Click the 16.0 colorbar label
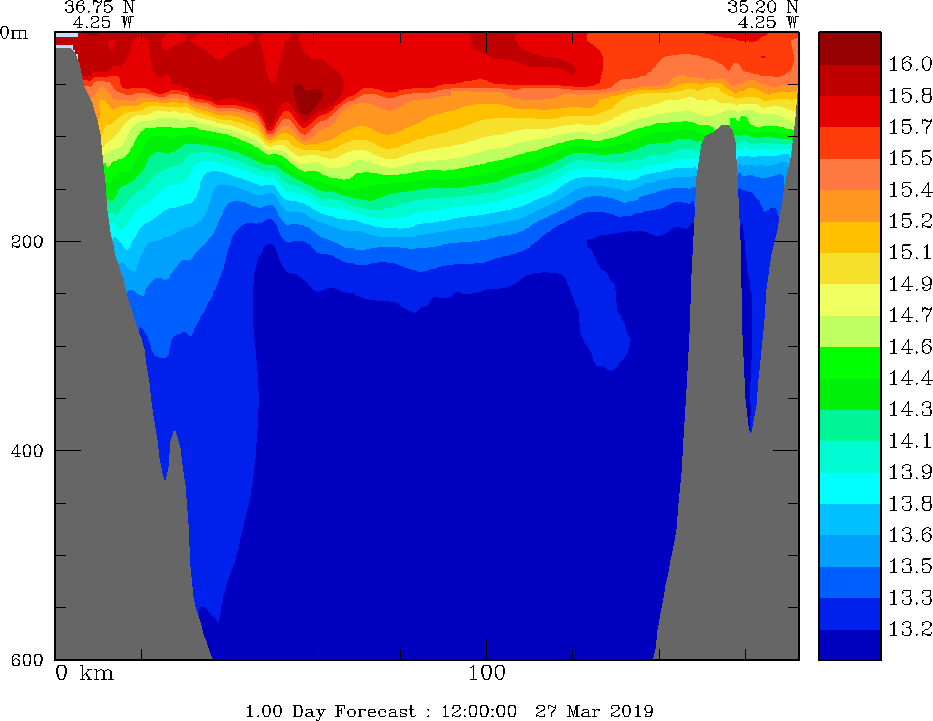The height and width of the screenshot is (721, 933). [910, 64]
